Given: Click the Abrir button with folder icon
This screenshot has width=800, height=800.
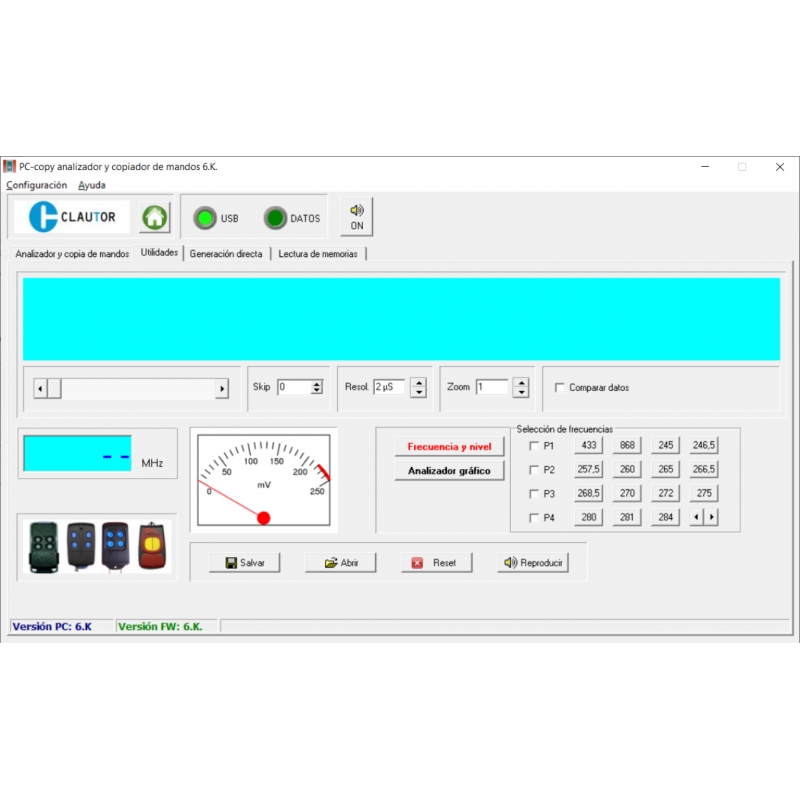Looking at the screenshot, I should coord(341,562).
